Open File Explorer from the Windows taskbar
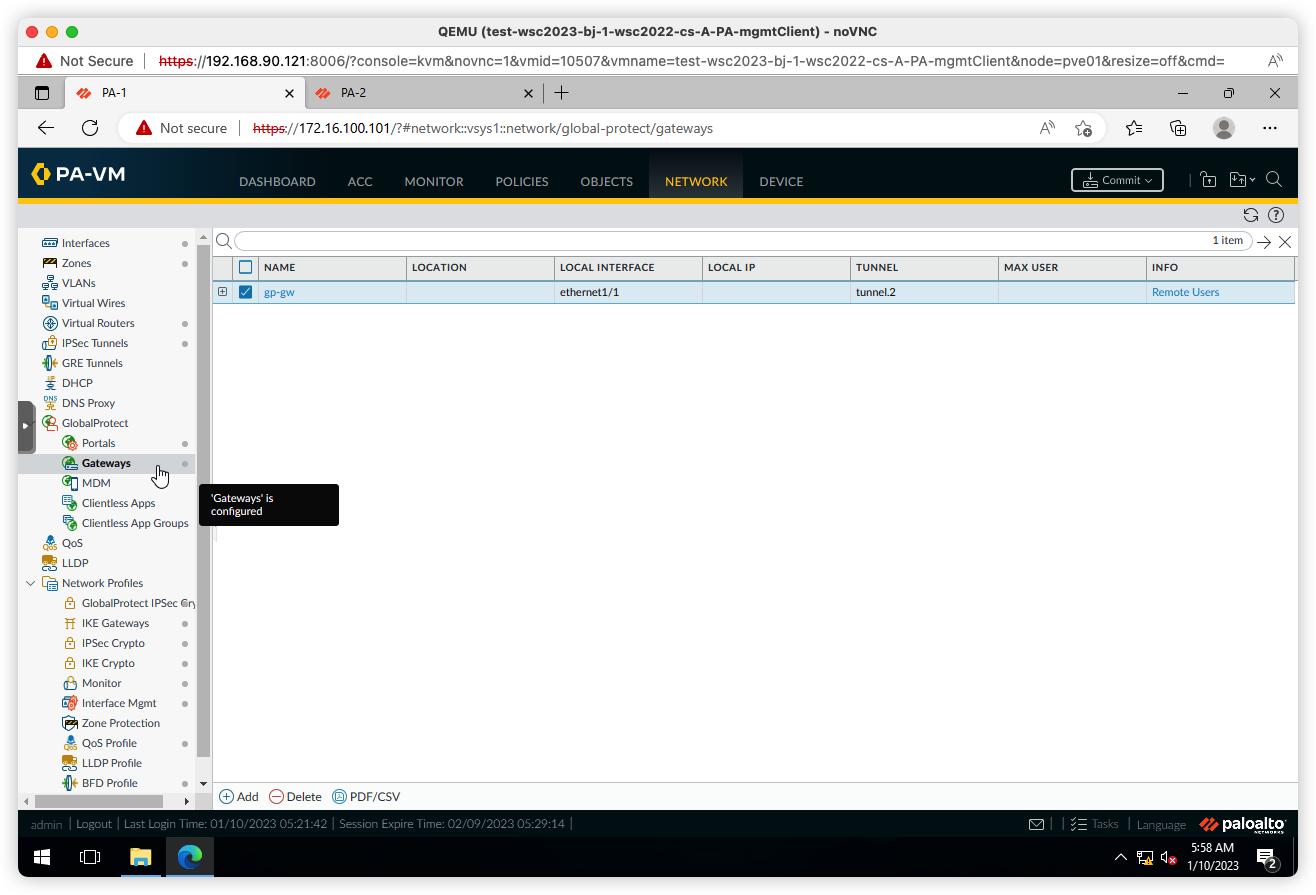Image resolution: width=1316 pixels, height=895 pixels. point(140,857)
